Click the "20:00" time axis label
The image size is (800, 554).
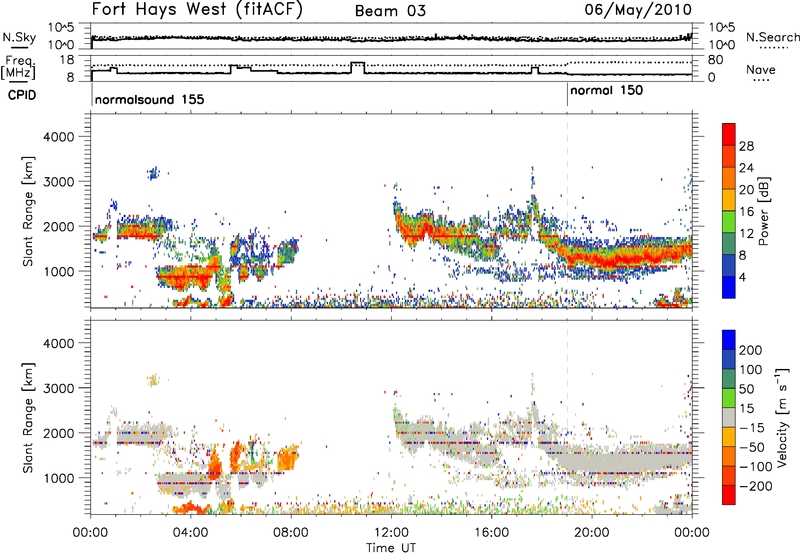(591, 533)
